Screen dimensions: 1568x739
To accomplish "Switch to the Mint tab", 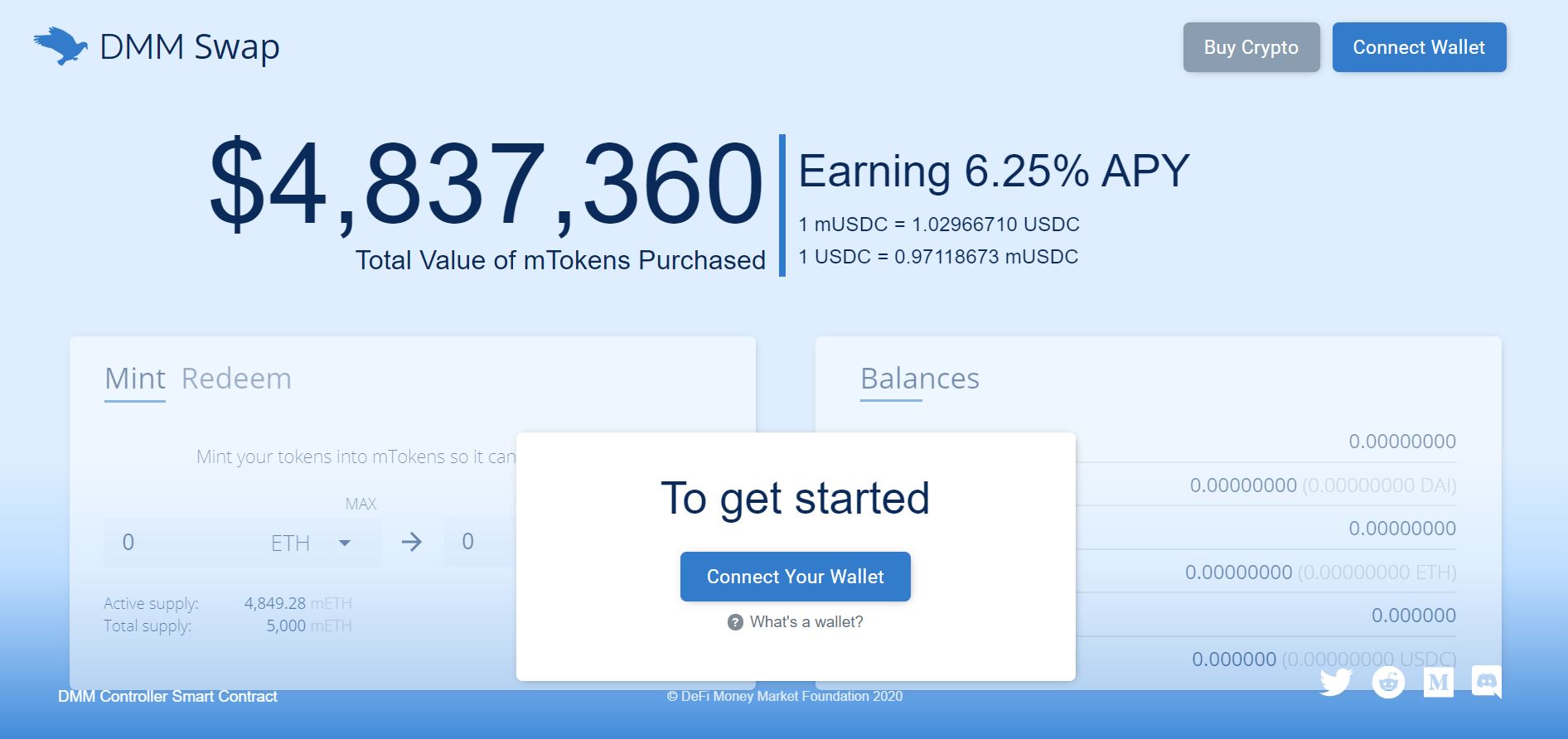I will (x=135, y=379).
